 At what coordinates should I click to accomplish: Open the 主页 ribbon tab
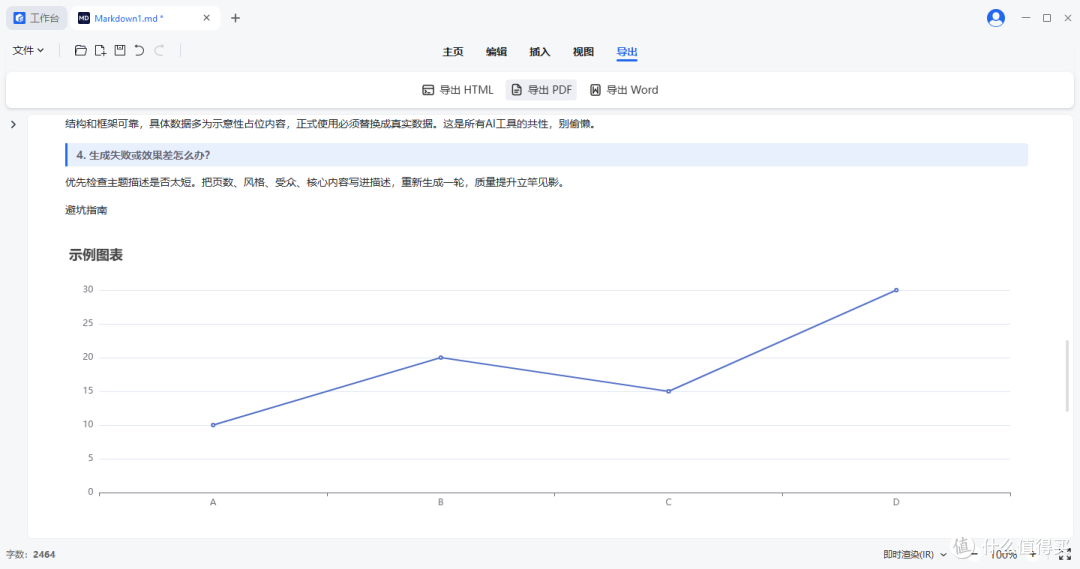453,52
